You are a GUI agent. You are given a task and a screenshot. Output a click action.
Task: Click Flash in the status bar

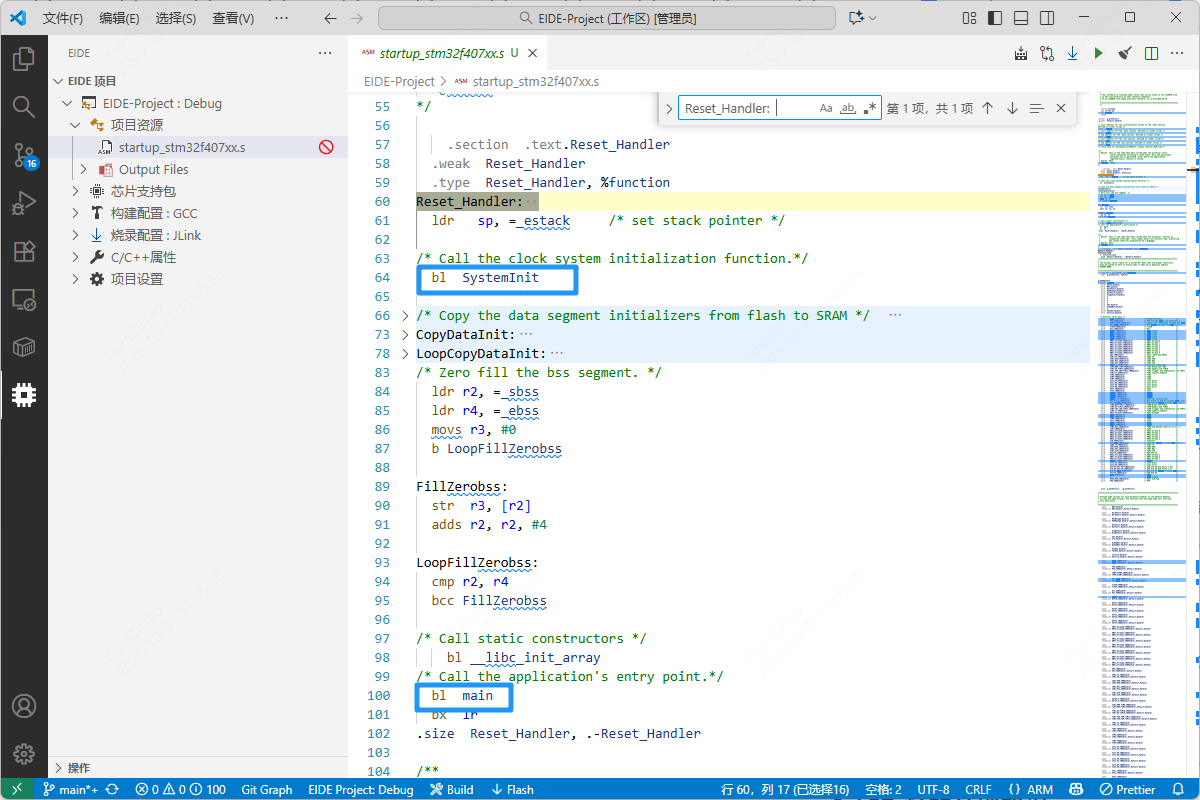click(x=512, y=789)
